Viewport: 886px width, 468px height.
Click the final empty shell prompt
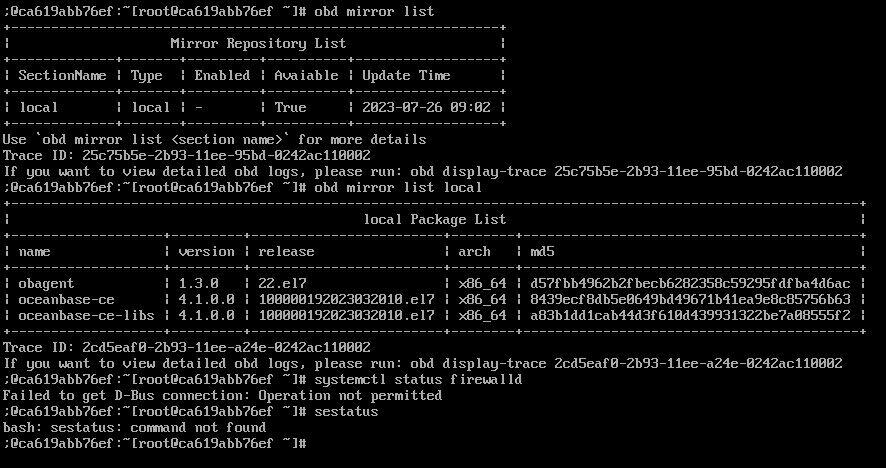tap(154, 444)
